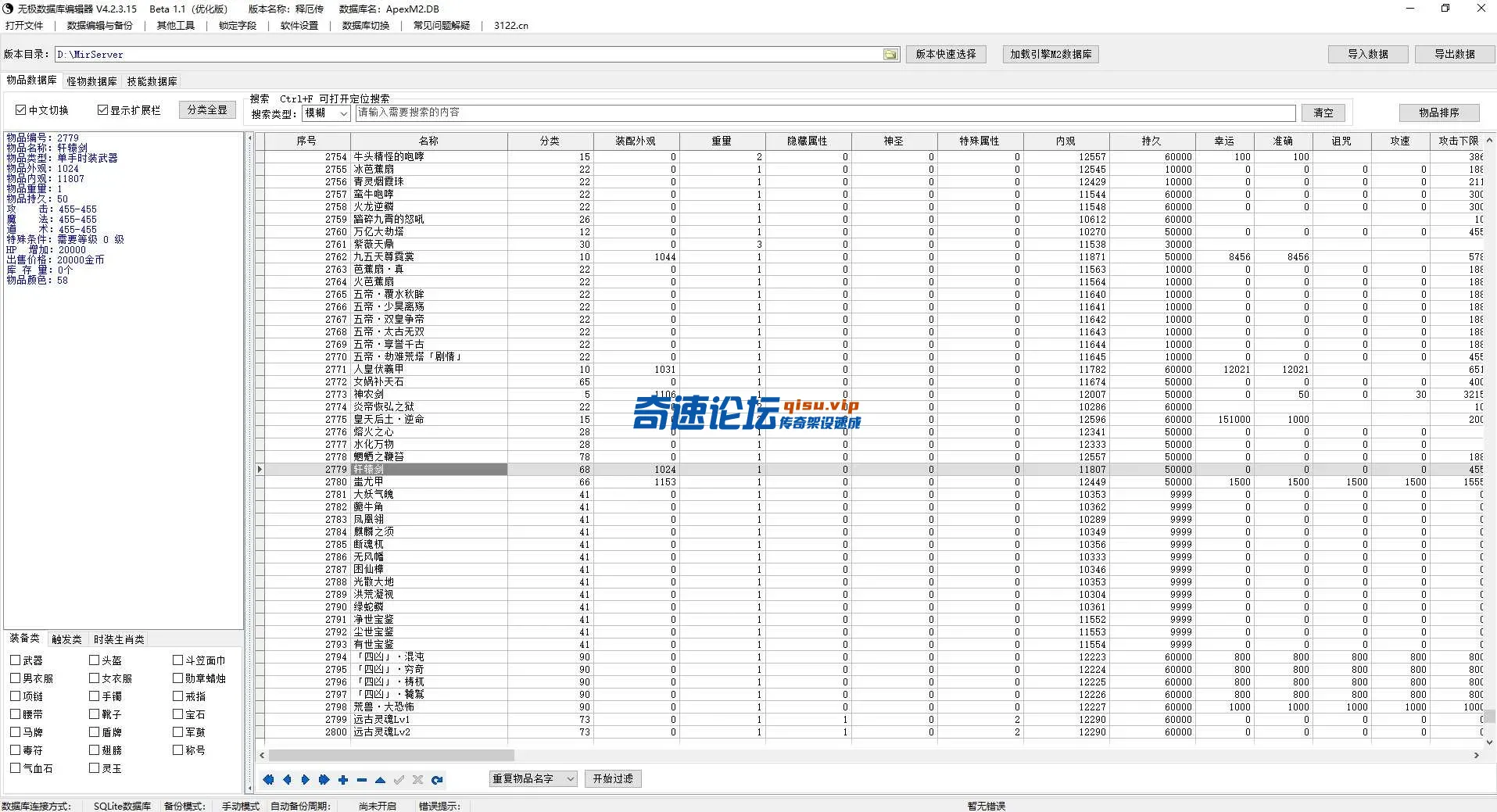1497x812 pixels.
Task: Click 持久 column header
Action: pyautogui.click(x=1151, y=141)
